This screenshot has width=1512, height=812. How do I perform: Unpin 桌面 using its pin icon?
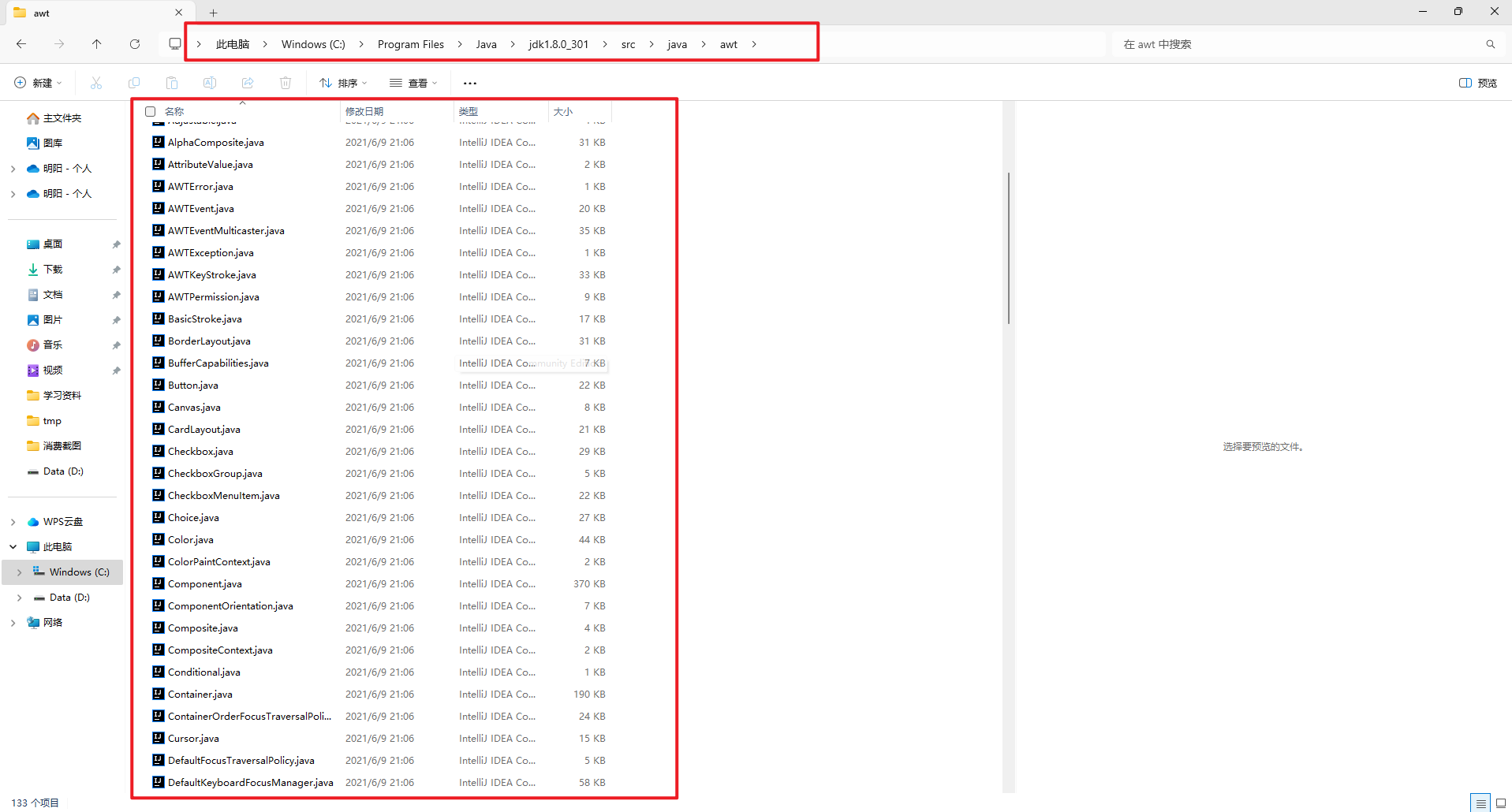(x=116, y=244)
